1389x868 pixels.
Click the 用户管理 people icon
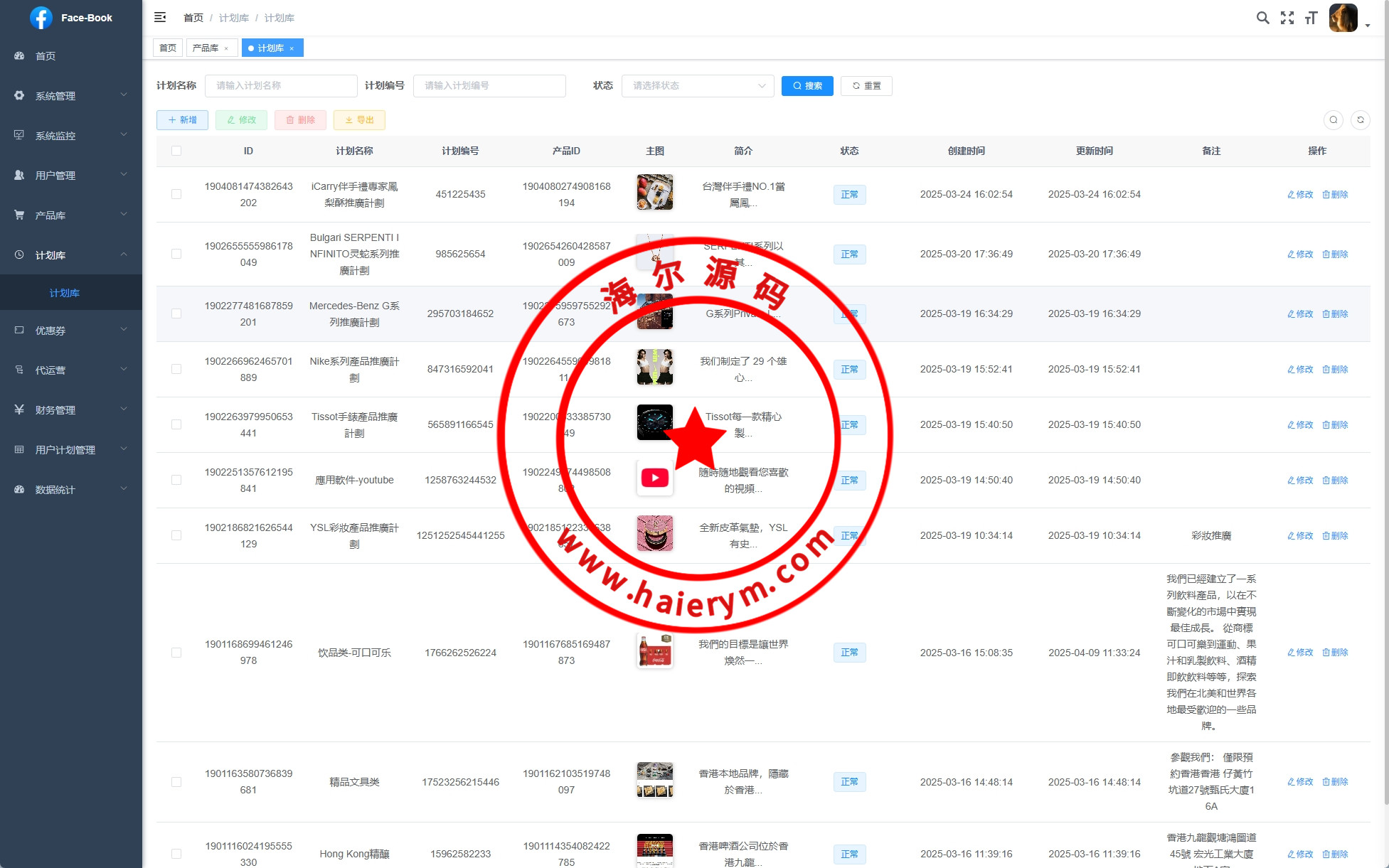click(x=19, y=175)
